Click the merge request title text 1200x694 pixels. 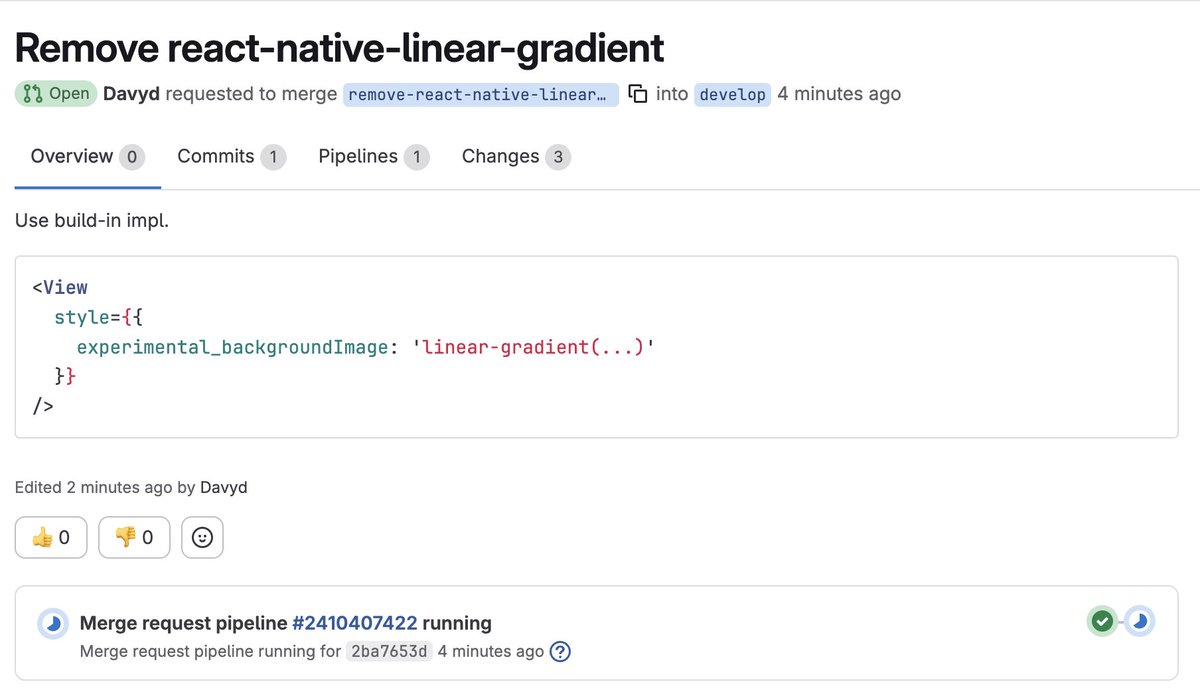[339, 47]
